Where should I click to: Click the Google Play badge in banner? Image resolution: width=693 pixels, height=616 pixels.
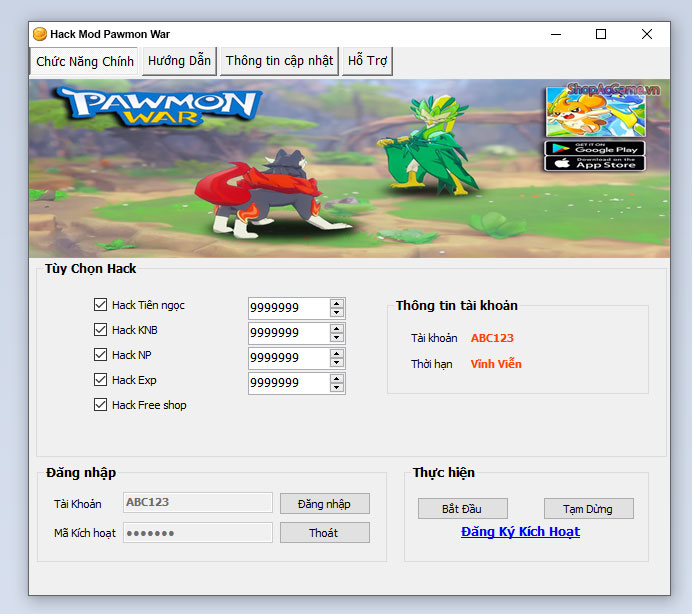pos(594,148)
